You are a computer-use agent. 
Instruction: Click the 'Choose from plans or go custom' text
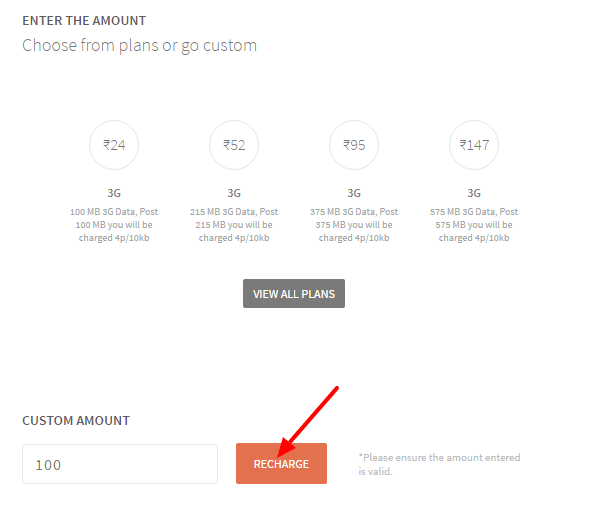139,46
